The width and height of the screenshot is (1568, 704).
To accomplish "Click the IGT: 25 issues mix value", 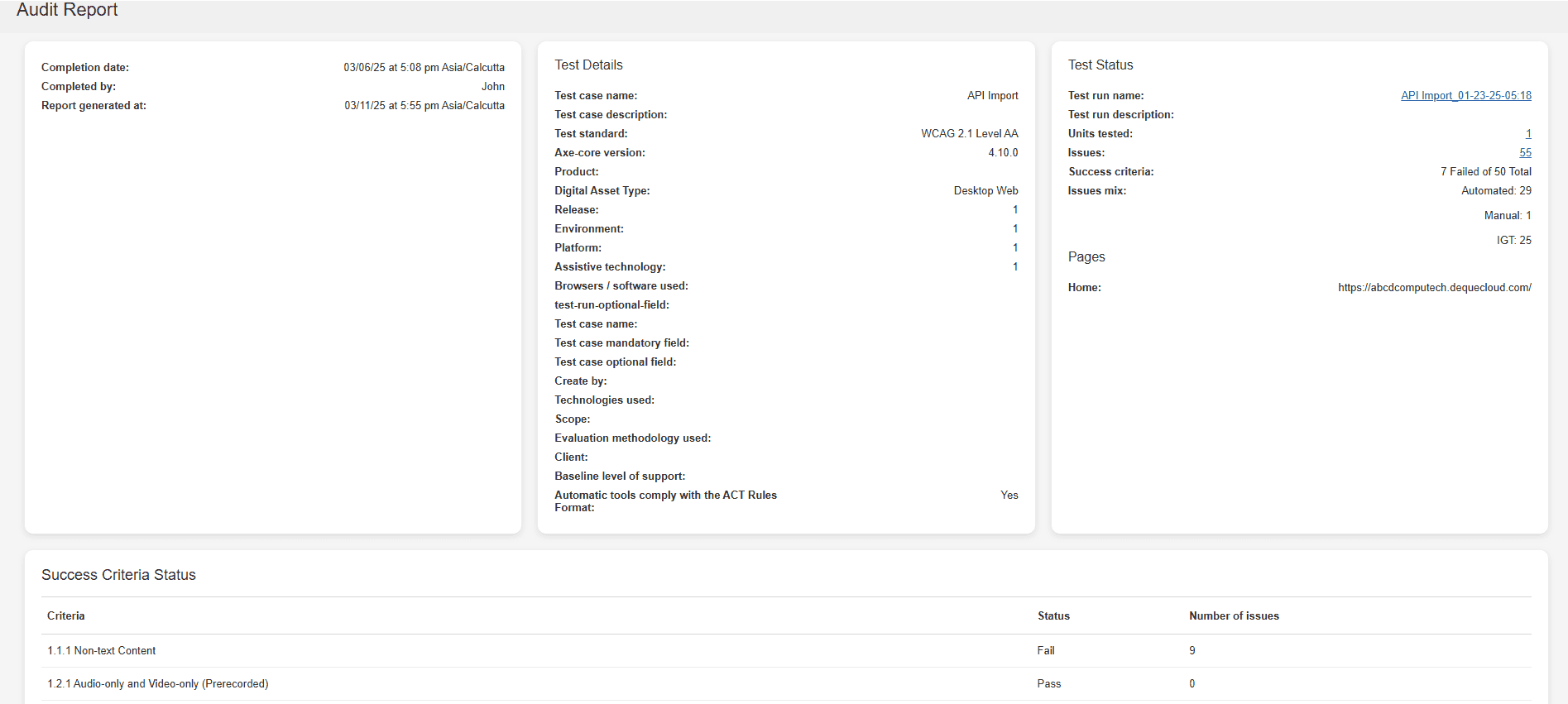I will (x=1513, y=241).
